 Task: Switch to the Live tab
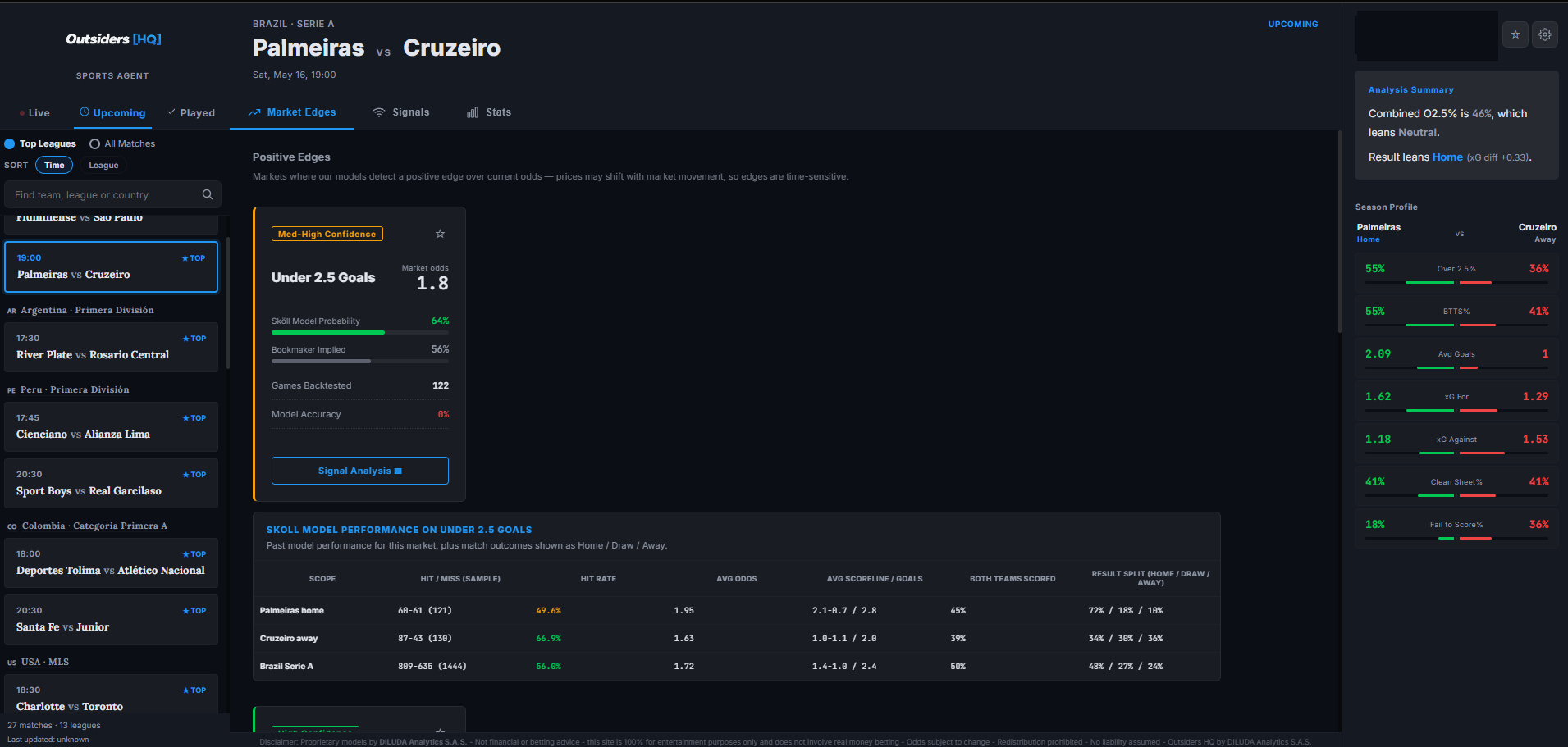tap(34, 113)
